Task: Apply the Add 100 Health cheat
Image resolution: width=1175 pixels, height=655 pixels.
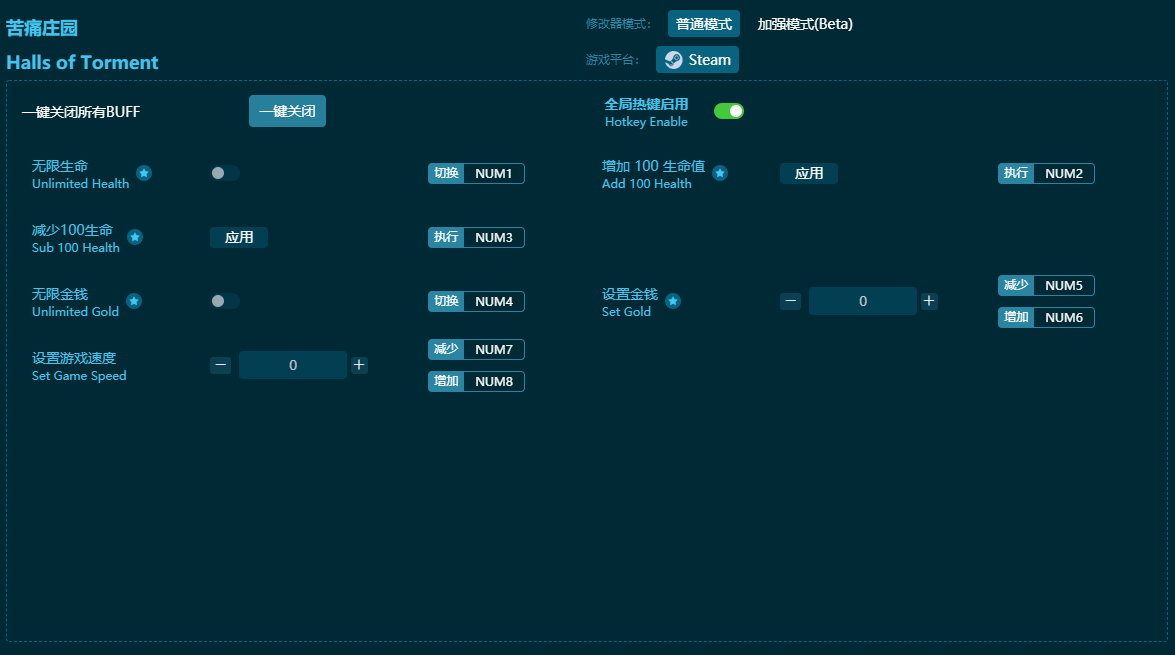Action: pos(808,173)
